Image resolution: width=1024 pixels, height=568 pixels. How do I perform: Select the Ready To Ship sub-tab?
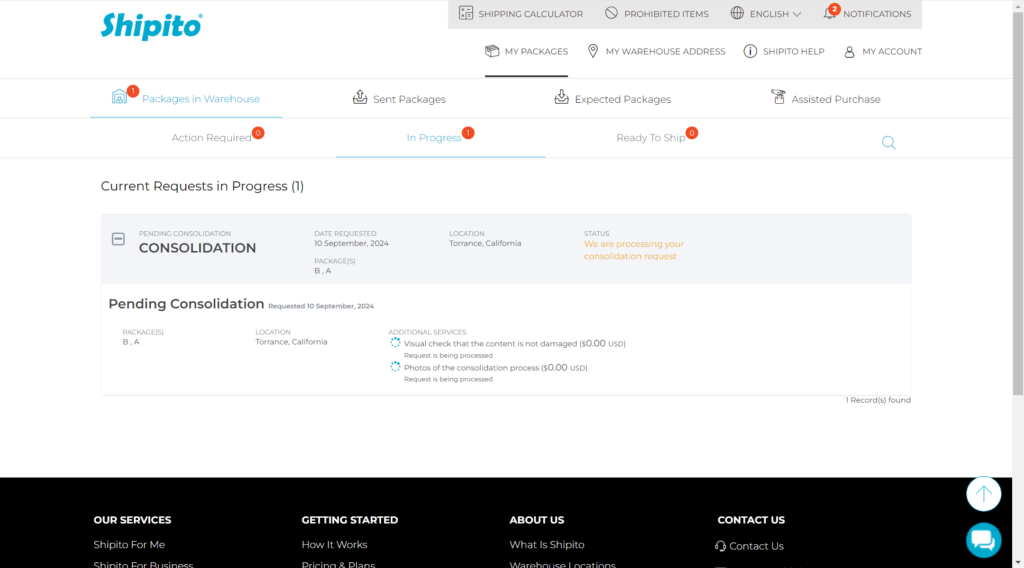pyautogui.click(x=650, y=138)
